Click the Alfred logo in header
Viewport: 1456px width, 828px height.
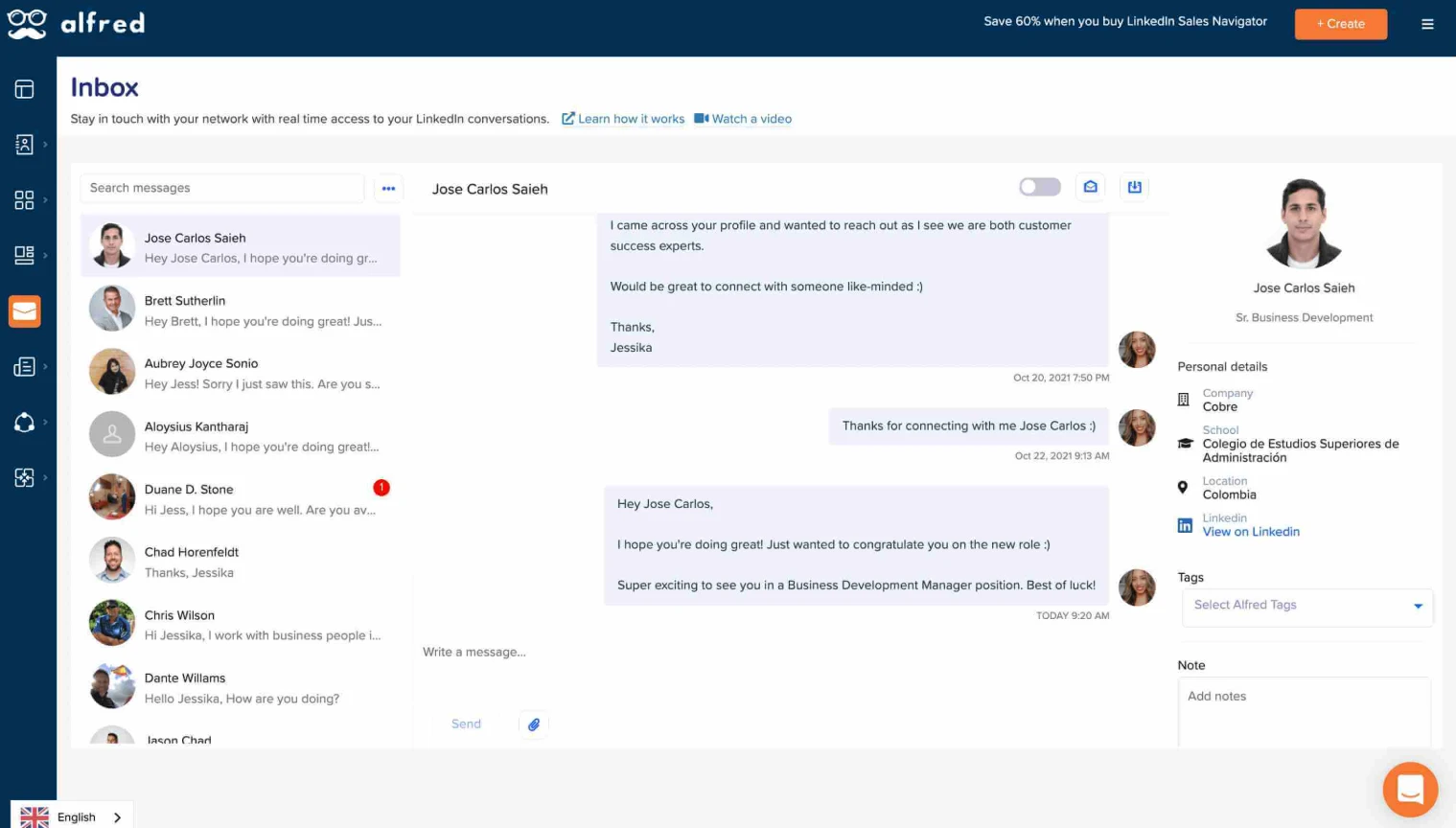click(76, 23)
